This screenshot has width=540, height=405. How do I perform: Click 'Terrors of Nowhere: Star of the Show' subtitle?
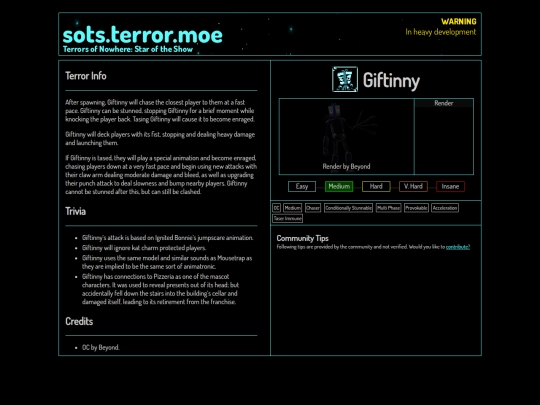128,49
